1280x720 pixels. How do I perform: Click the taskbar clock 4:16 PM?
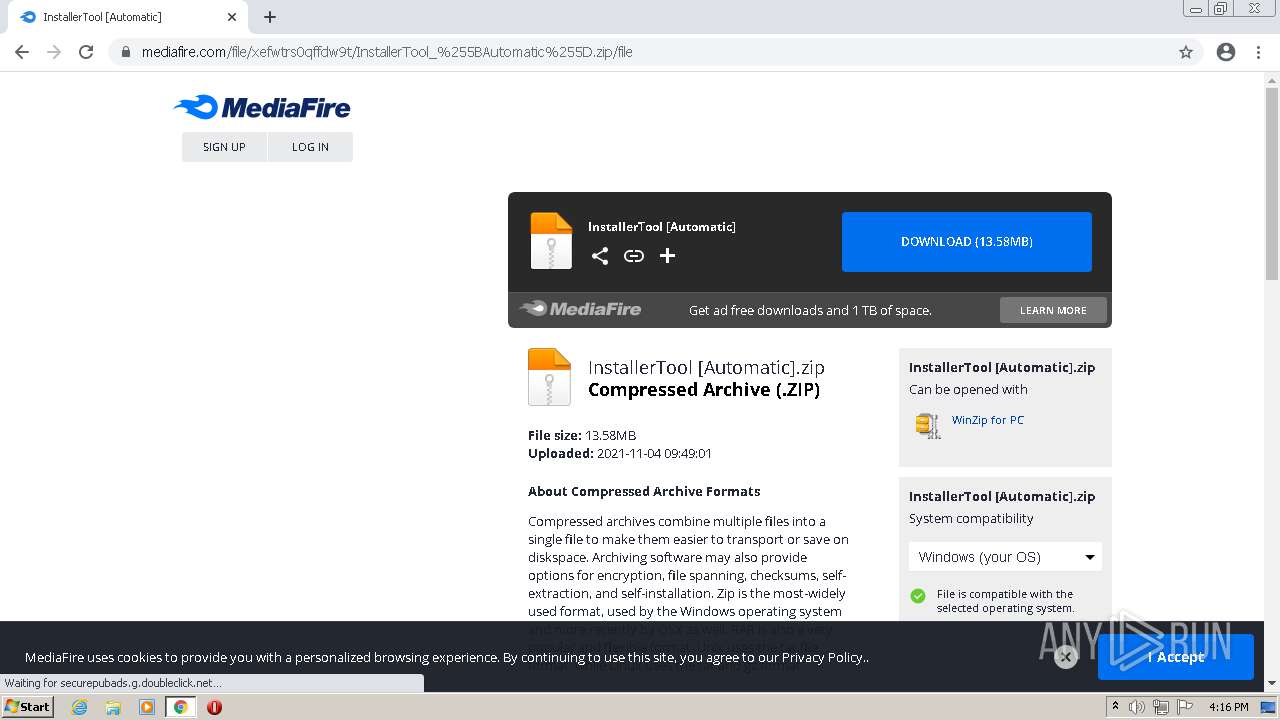(1229, 707)
